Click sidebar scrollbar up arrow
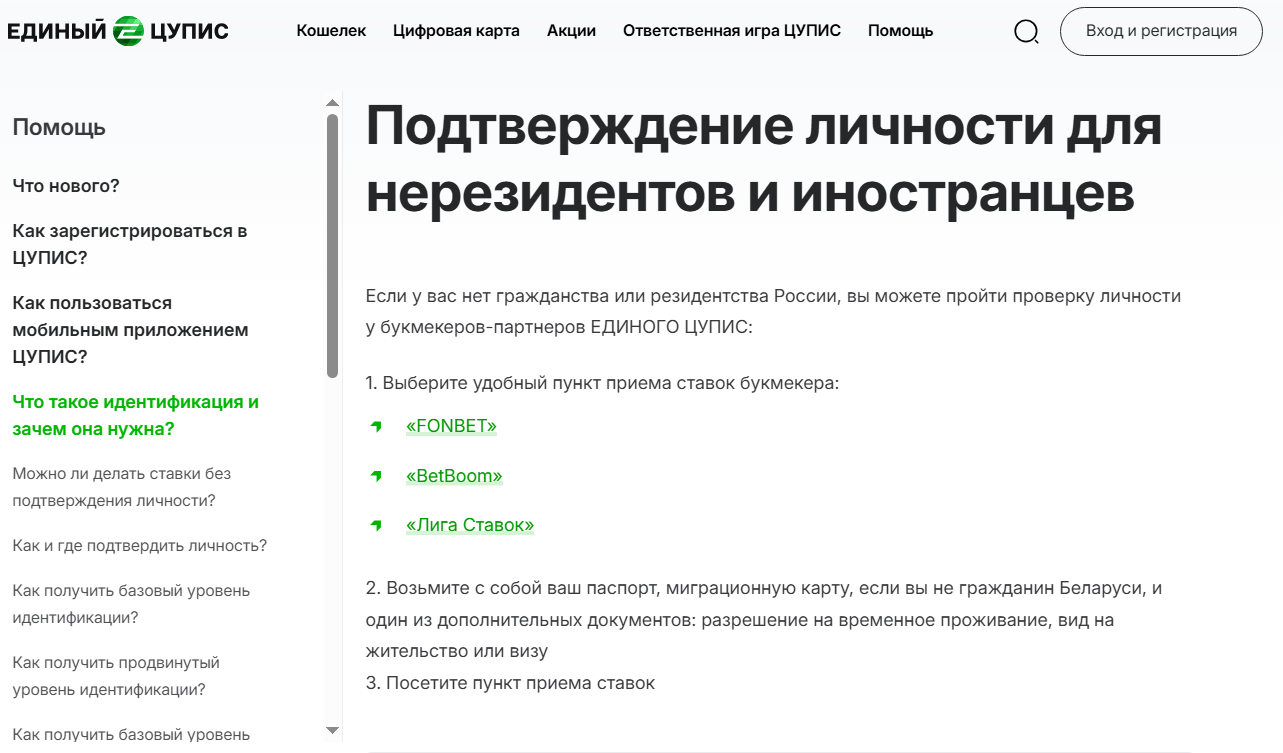Screen dimensions: 1283x753 pos(333,102)
